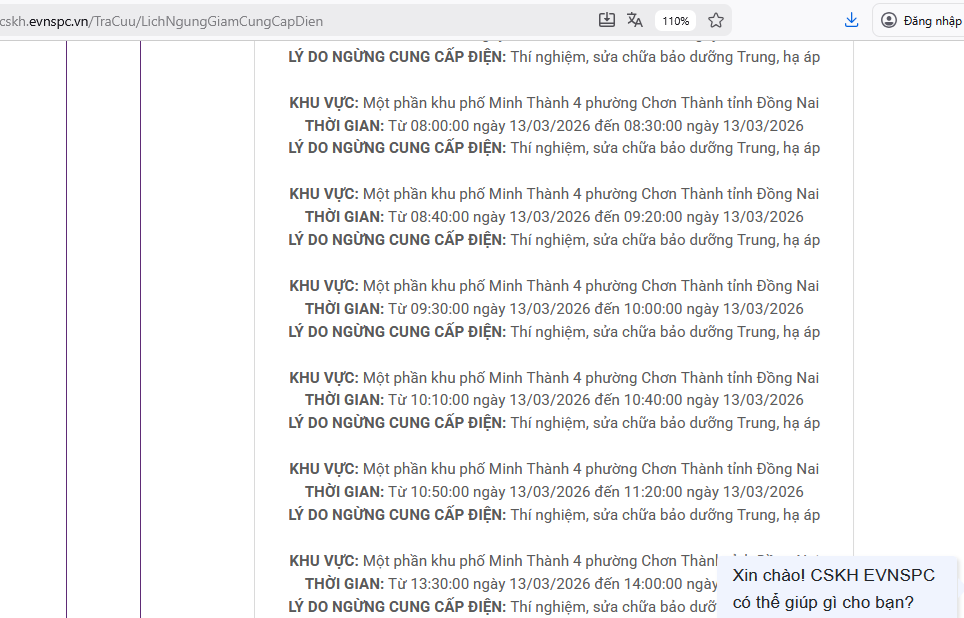Click LÝ DO line below the 08:40:00 entry
Viewport: 964px width, 618px height.
click(554, 240)
